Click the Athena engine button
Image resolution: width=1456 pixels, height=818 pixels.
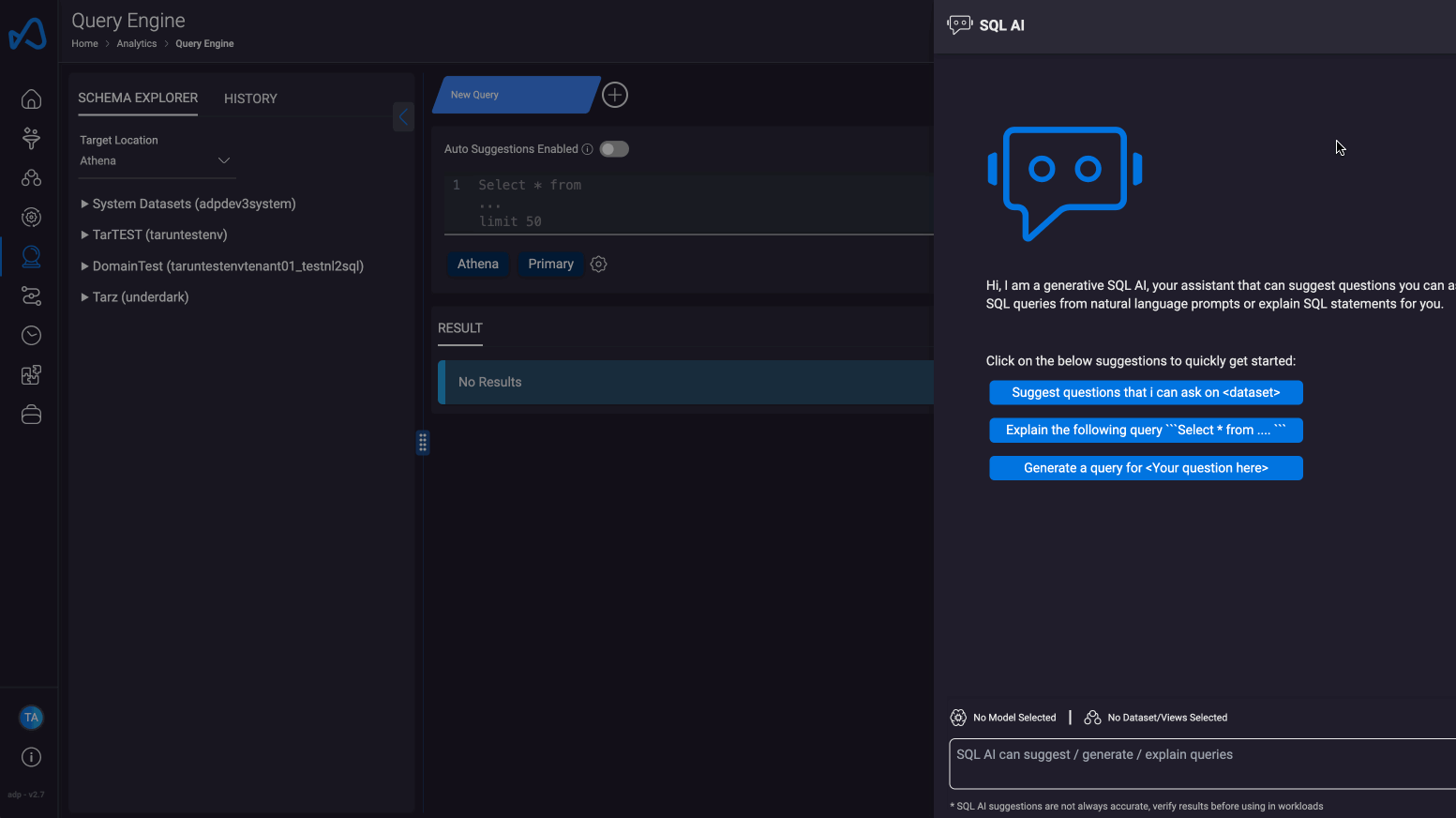click(x=478, y=265)
